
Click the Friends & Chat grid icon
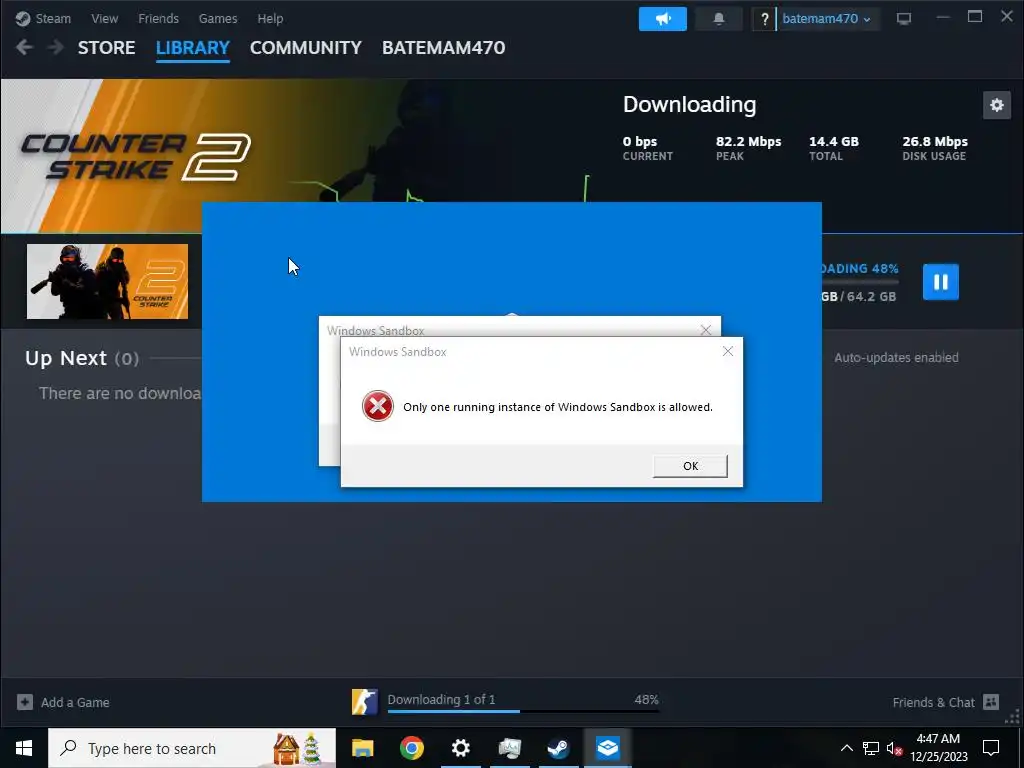(991, 702)
